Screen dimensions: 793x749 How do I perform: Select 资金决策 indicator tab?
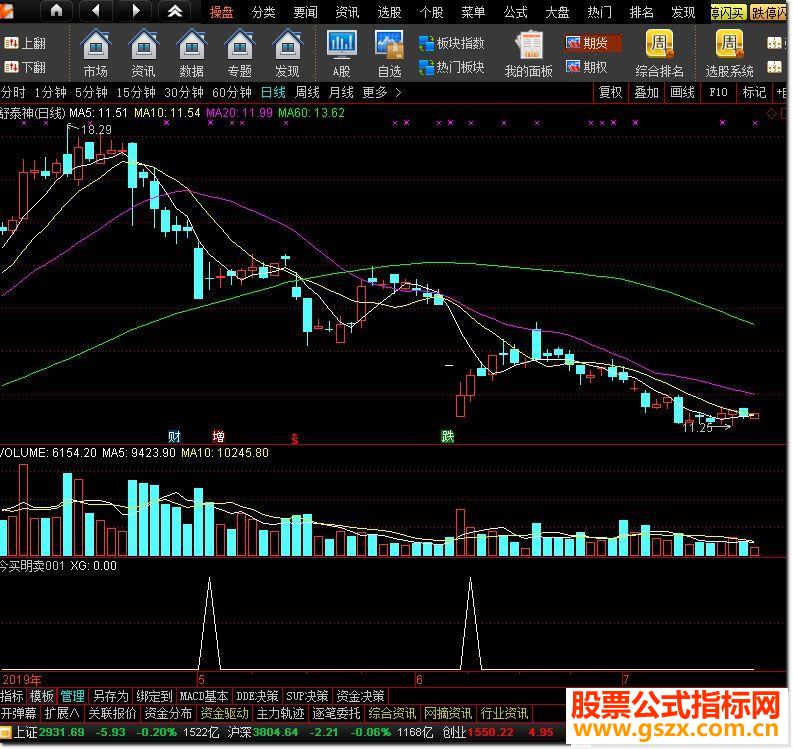[360, 696]
